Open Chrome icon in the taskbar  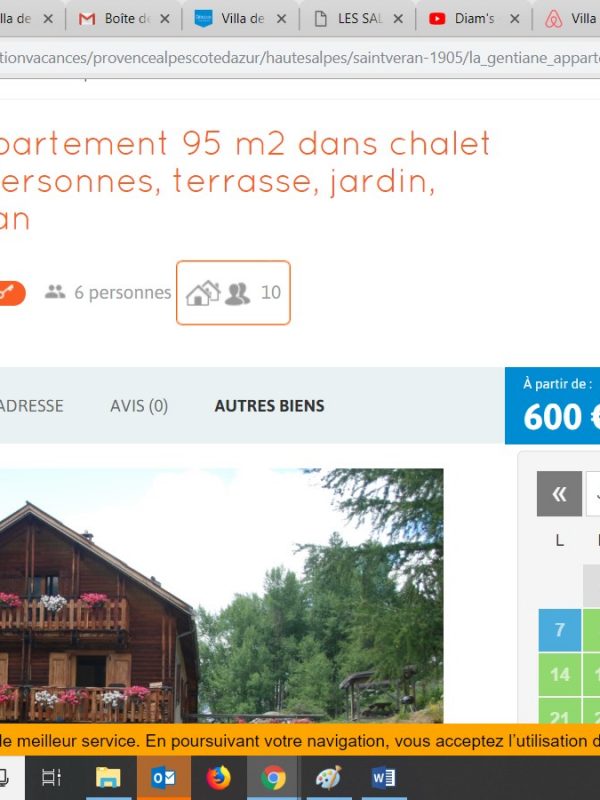pos(273,778)
